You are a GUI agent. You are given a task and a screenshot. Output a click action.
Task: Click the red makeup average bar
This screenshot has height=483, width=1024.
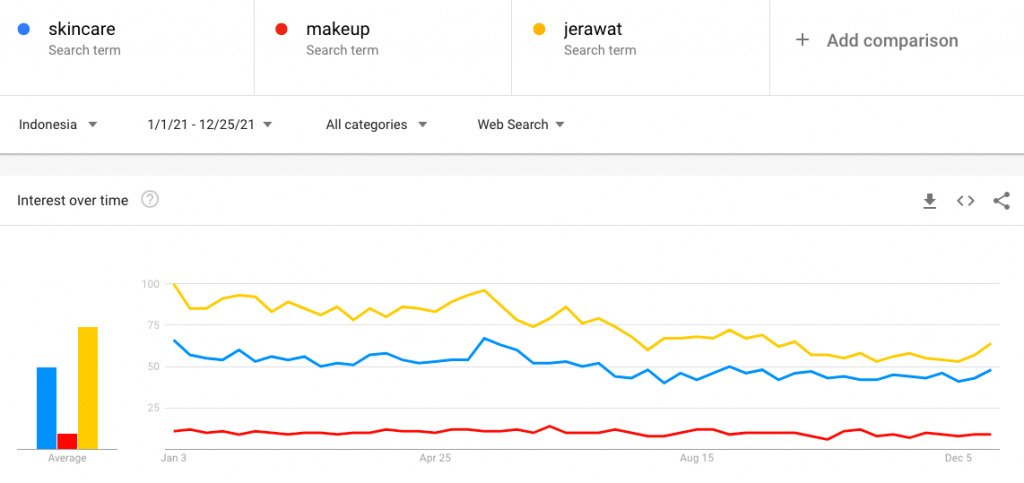[x=67, y=441]
